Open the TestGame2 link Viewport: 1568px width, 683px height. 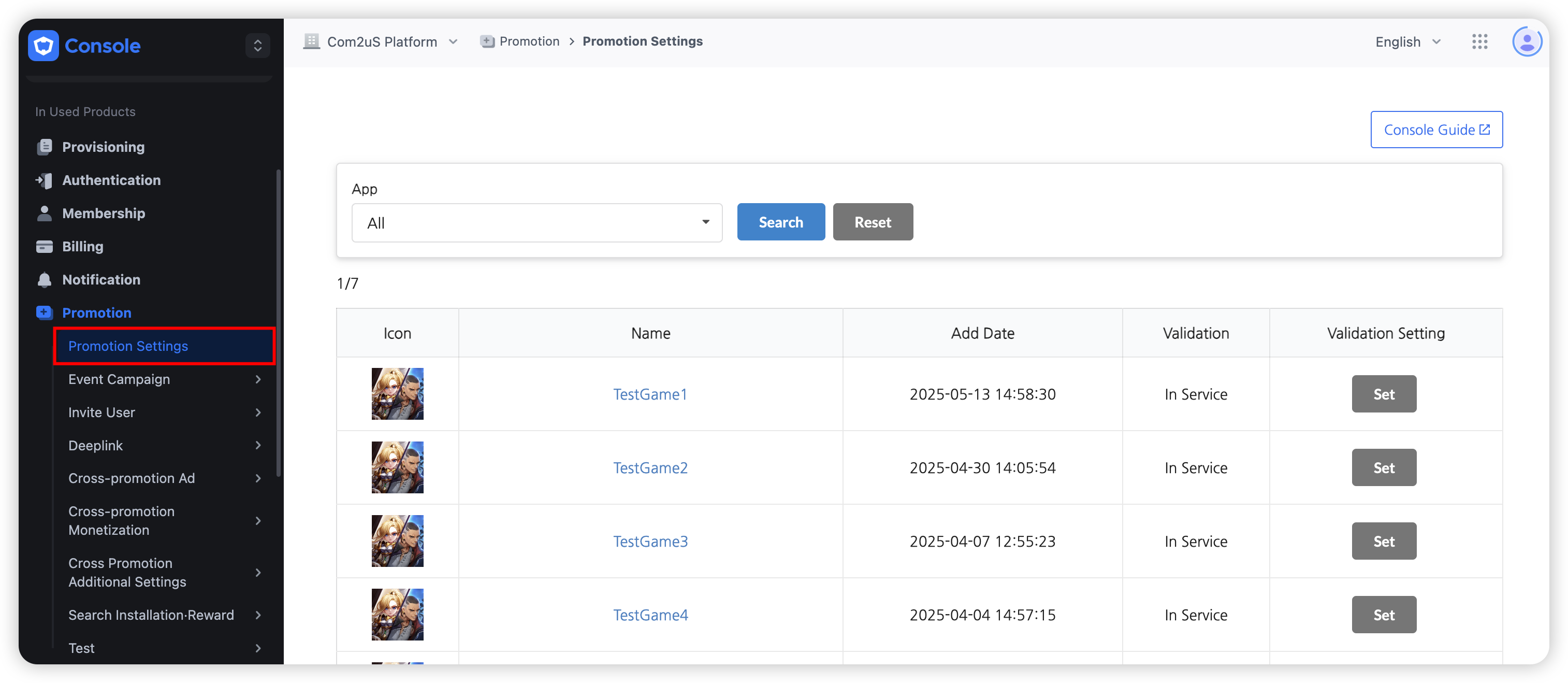click(x=650, y=468)
